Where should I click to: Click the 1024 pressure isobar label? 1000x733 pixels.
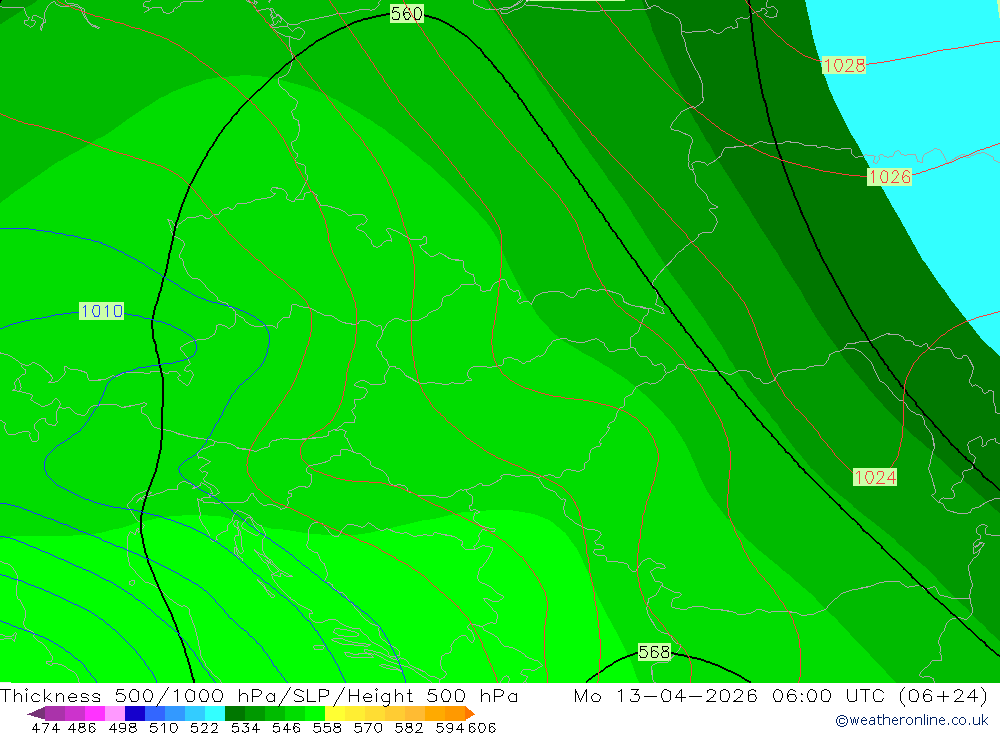point(875,477)
